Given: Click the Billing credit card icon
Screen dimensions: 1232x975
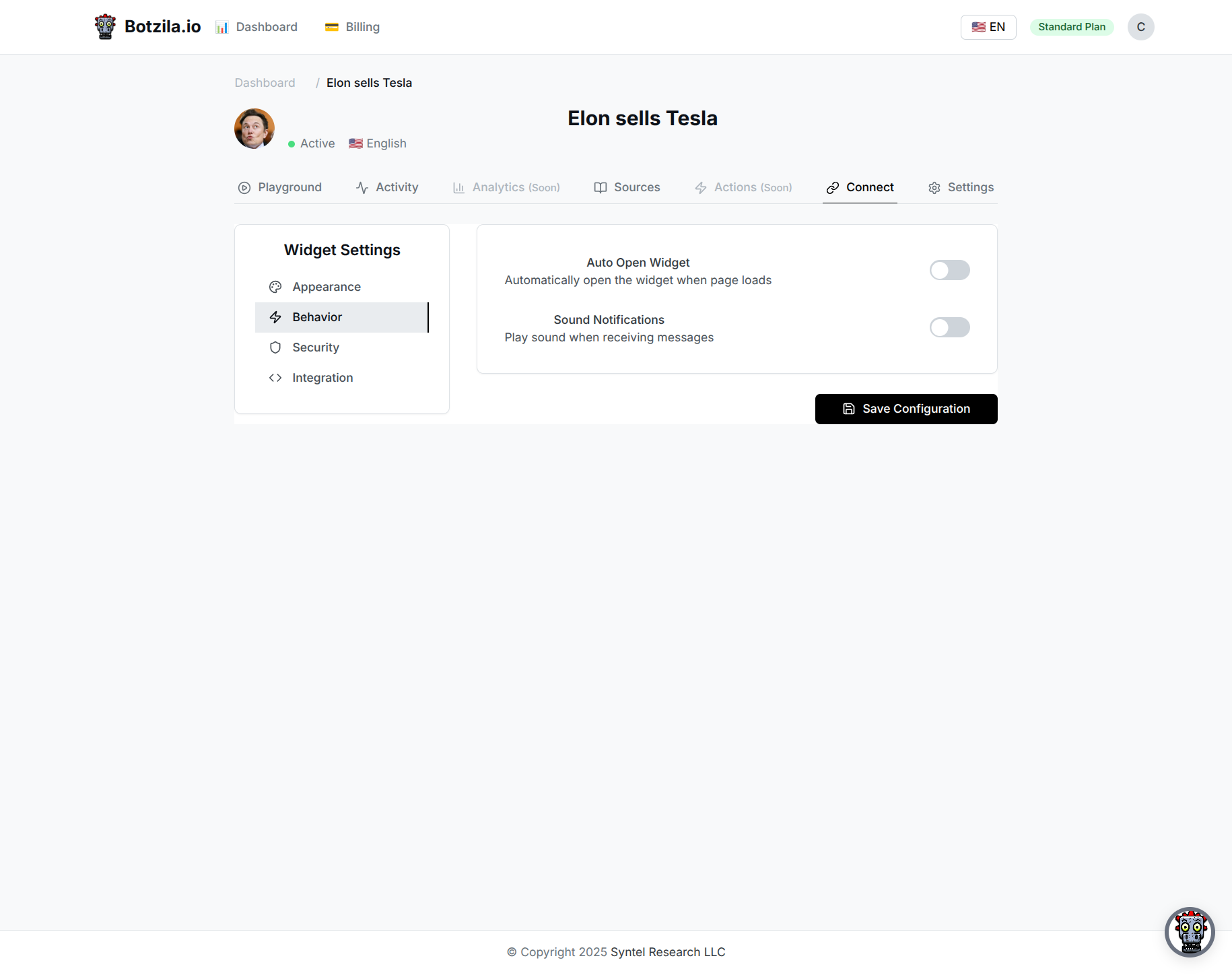Looking at the screenshot, I should 331,27.
